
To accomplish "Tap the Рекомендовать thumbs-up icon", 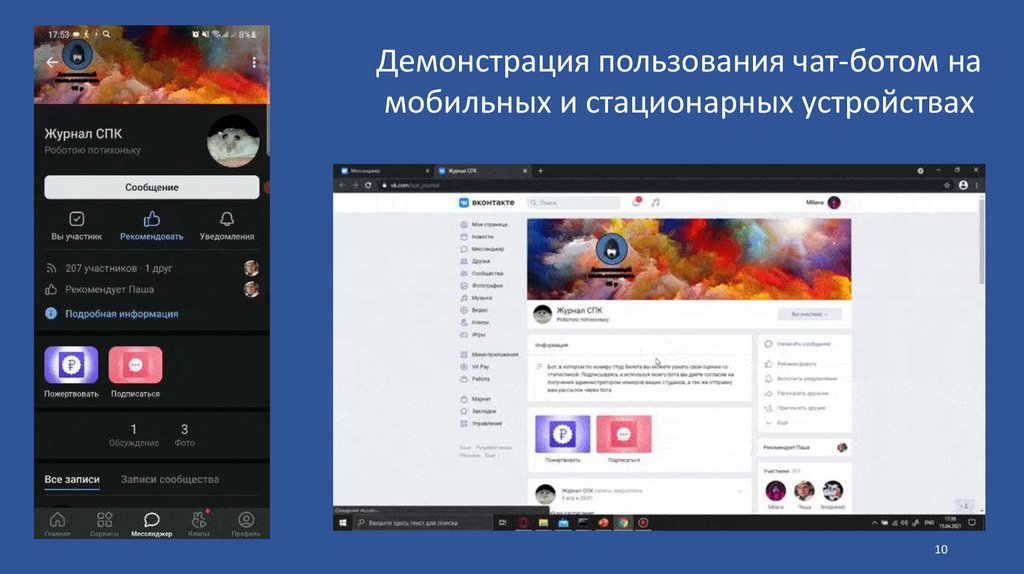I will coord(152,219).
